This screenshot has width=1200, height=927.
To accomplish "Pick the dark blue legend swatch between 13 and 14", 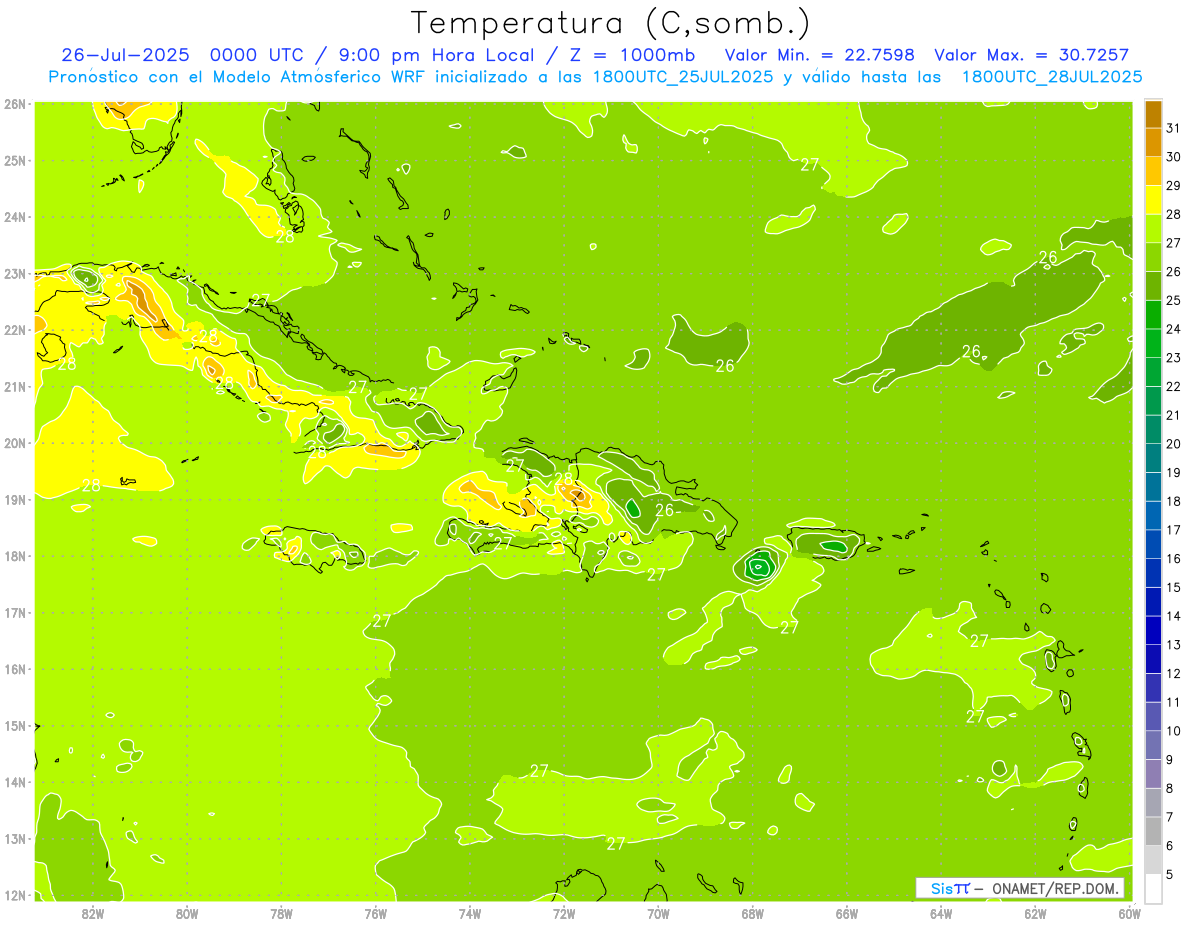I will tap(1153, 630).
